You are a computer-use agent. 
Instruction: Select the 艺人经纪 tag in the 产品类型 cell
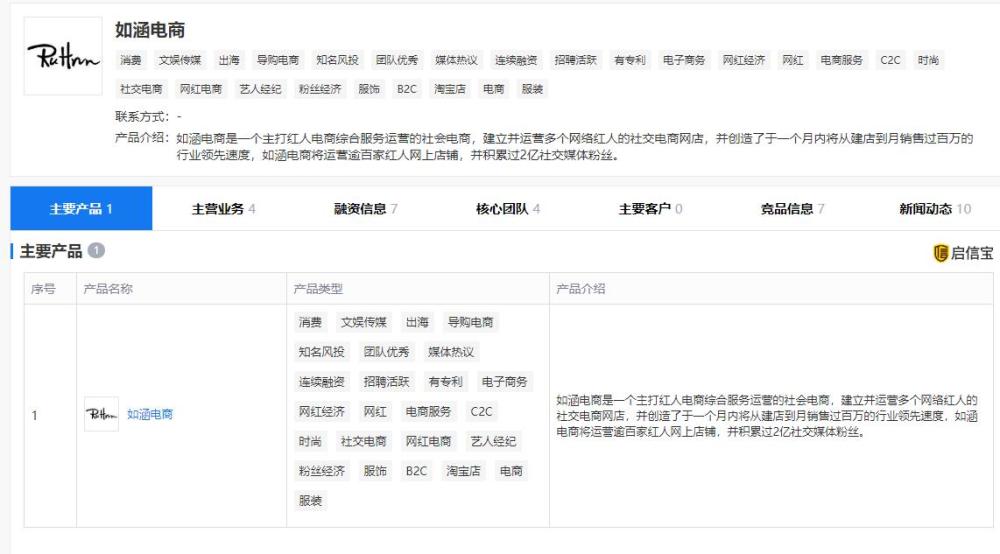pyautogui.click(x=493, y=441)
